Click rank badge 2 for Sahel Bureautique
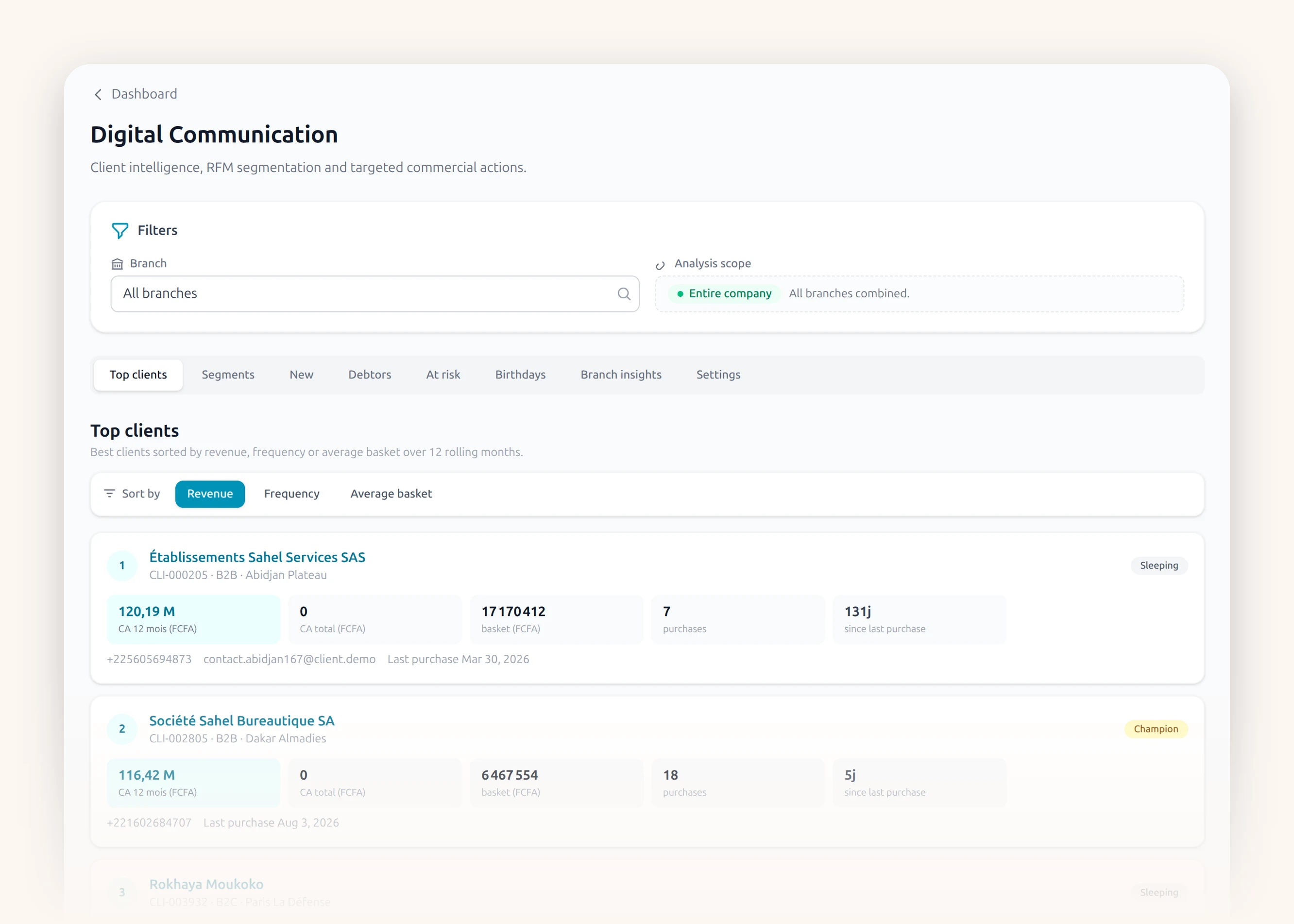Image resolution: width=1294 pixels, height=924 pixels. [122, 729]
